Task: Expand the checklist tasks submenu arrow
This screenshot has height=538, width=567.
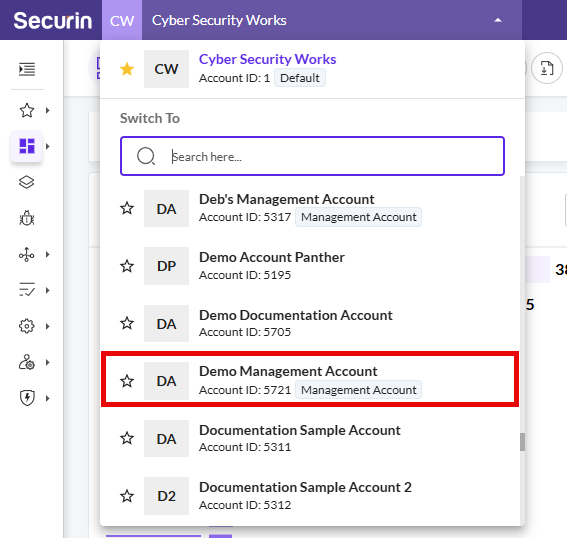Action: tap(48, 290)
